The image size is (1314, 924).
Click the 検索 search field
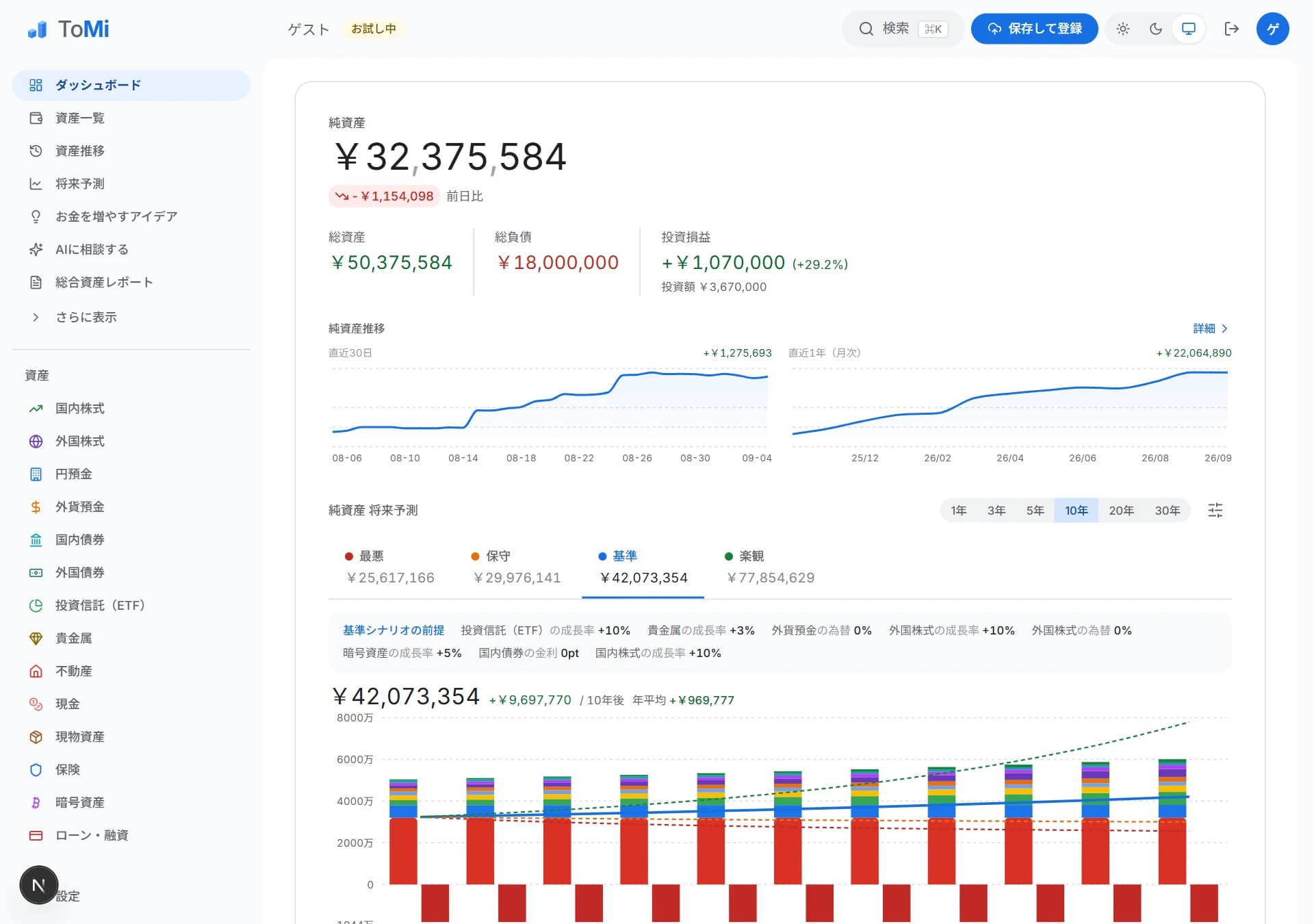tap(903, 29)
